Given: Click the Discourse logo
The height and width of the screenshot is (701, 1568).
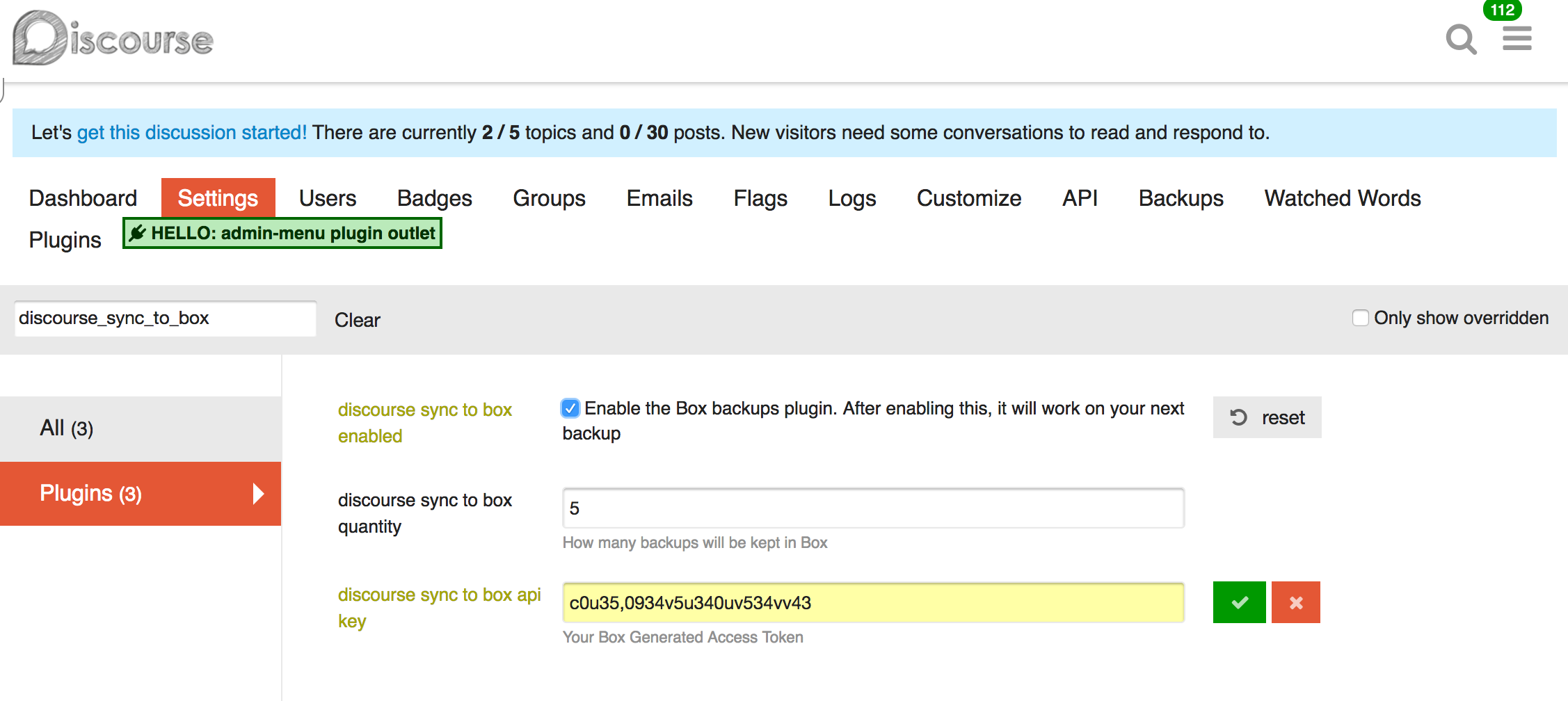Looking at the screenshot, I should pyautogui.click(x=113, y=38).
